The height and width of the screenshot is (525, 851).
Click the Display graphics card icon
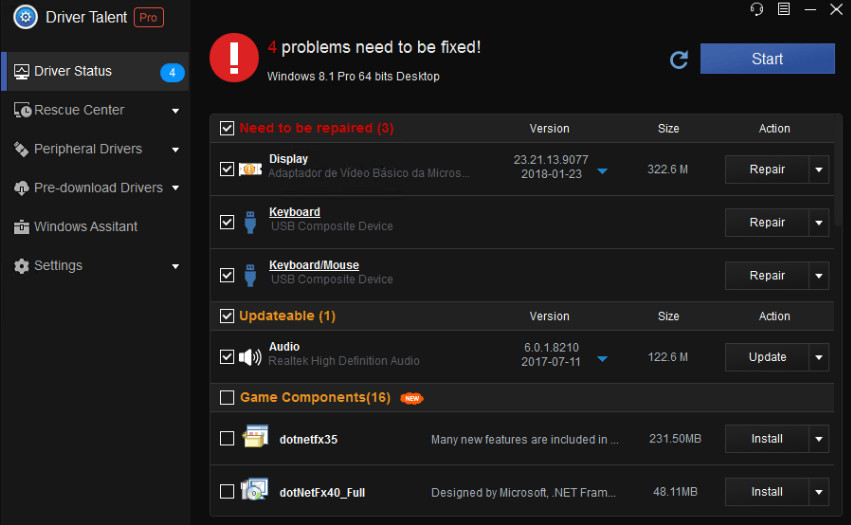click(x=250, y=169)
